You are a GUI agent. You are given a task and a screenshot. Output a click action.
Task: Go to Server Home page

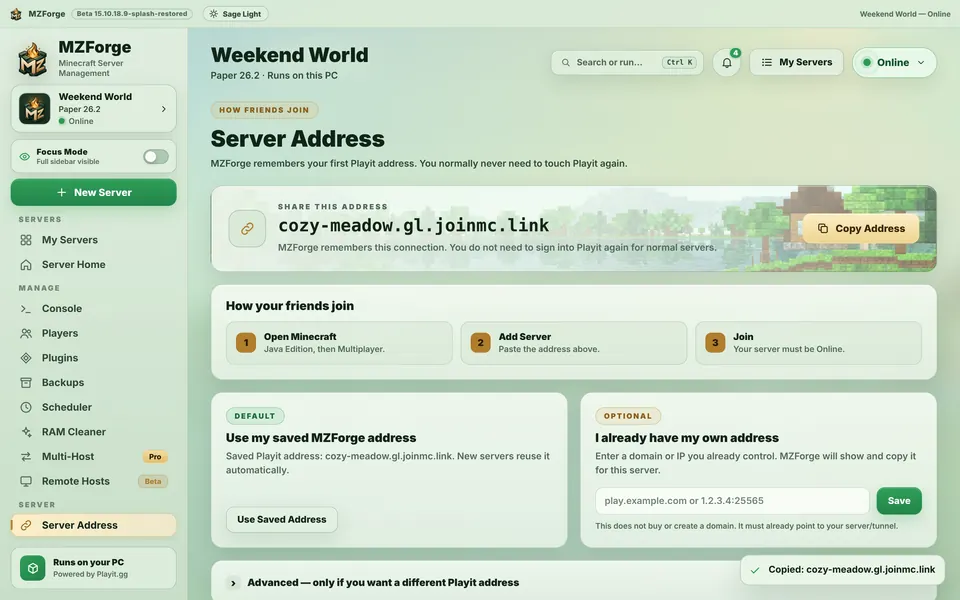coord(93,264)
